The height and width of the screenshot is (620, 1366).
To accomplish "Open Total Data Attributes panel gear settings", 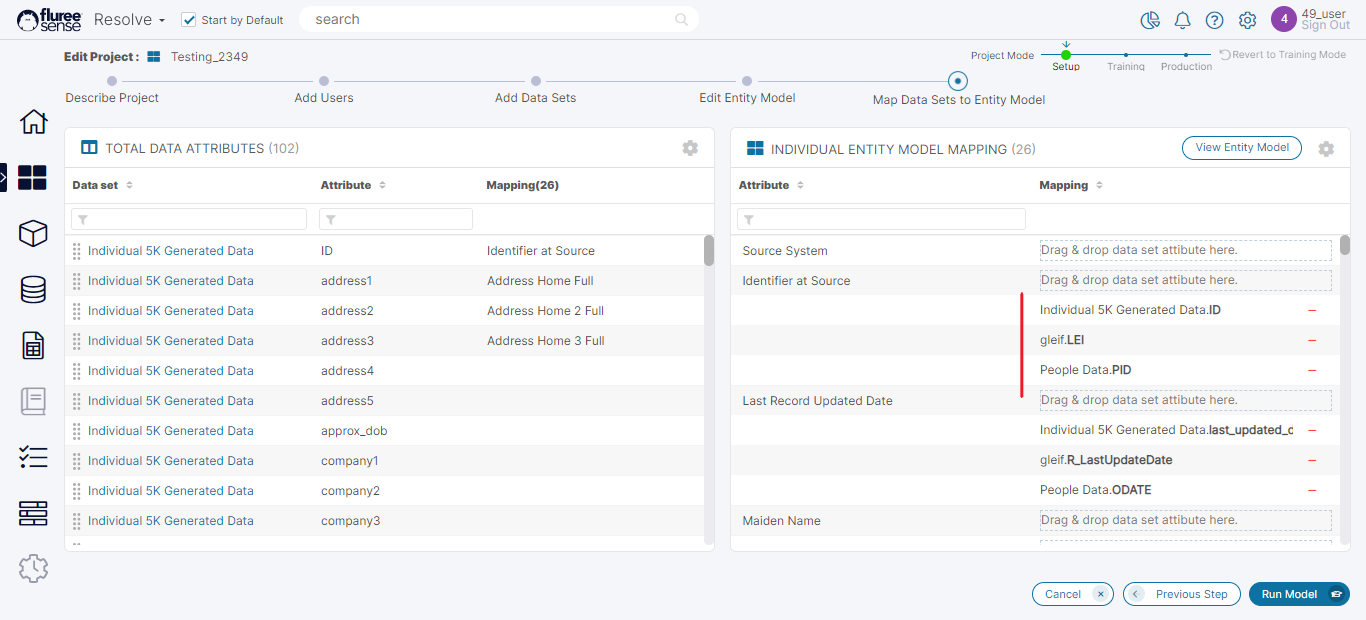I will pyautogui.click(x=690, y=148).
